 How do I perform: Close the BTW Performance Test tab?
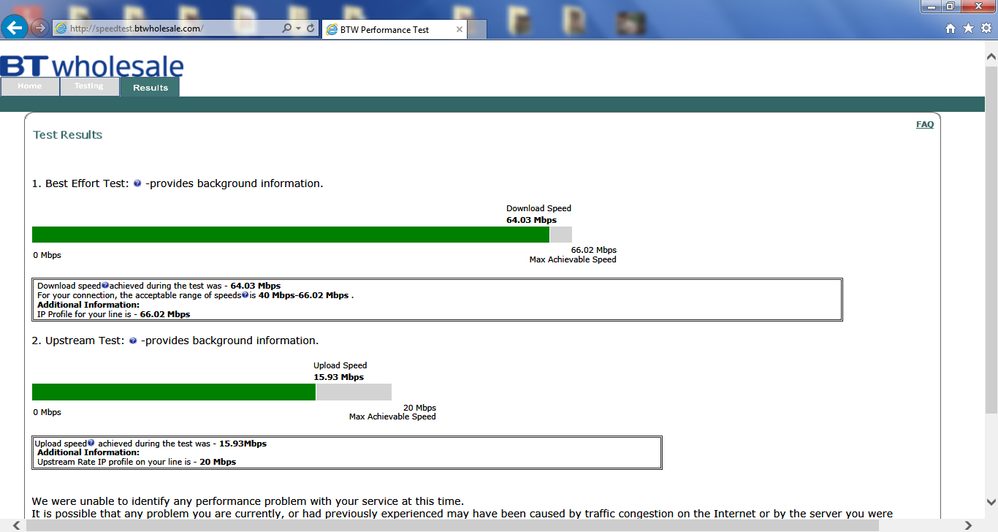(x=459, y=29)
